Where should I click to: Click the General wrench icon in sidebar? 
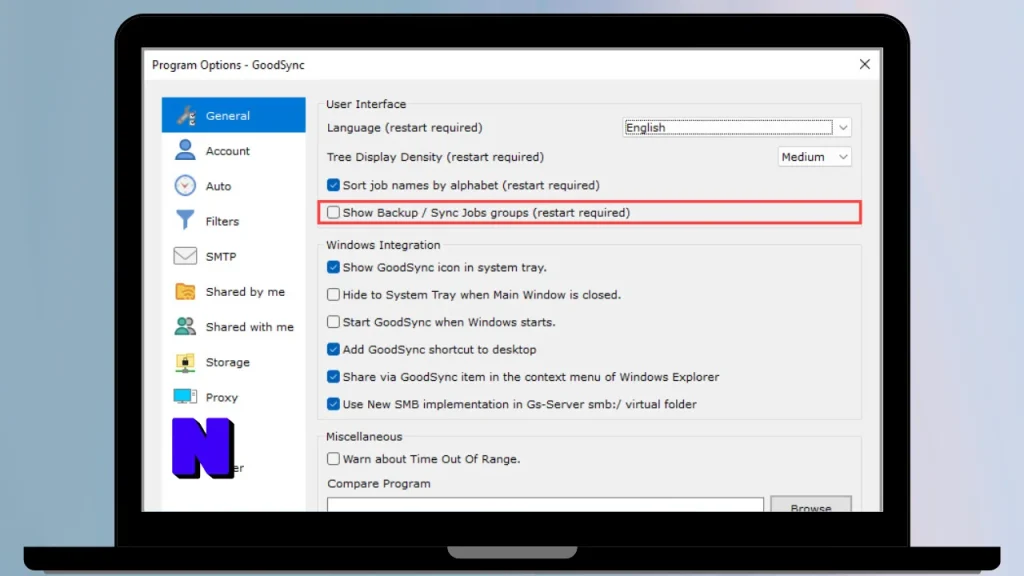(x=186, y=116)
